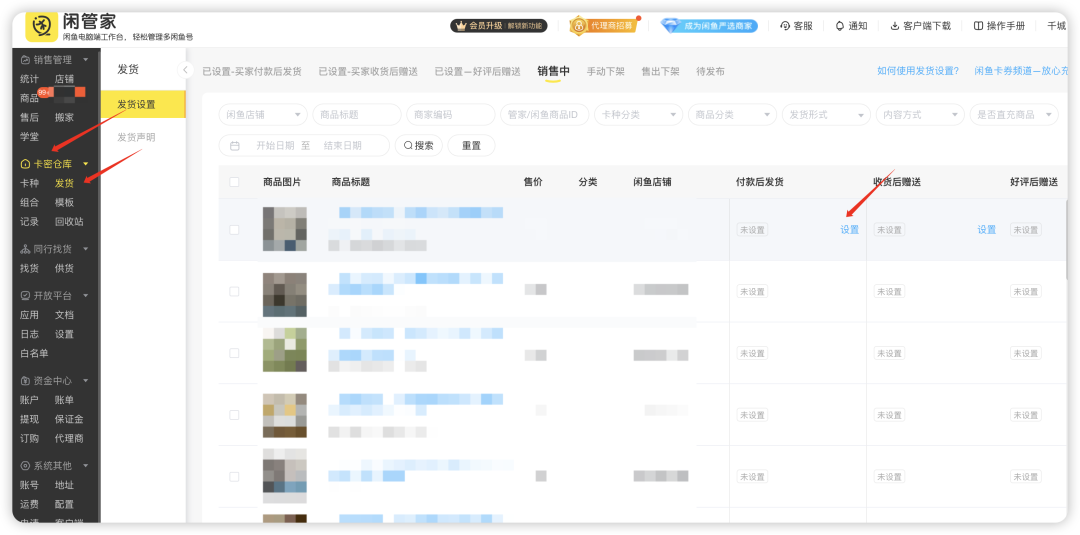Click 设置 under 付款后发货 in first row
Image resolution: width=1080 pixels, height=535 pixels.
tap(849, 229)
